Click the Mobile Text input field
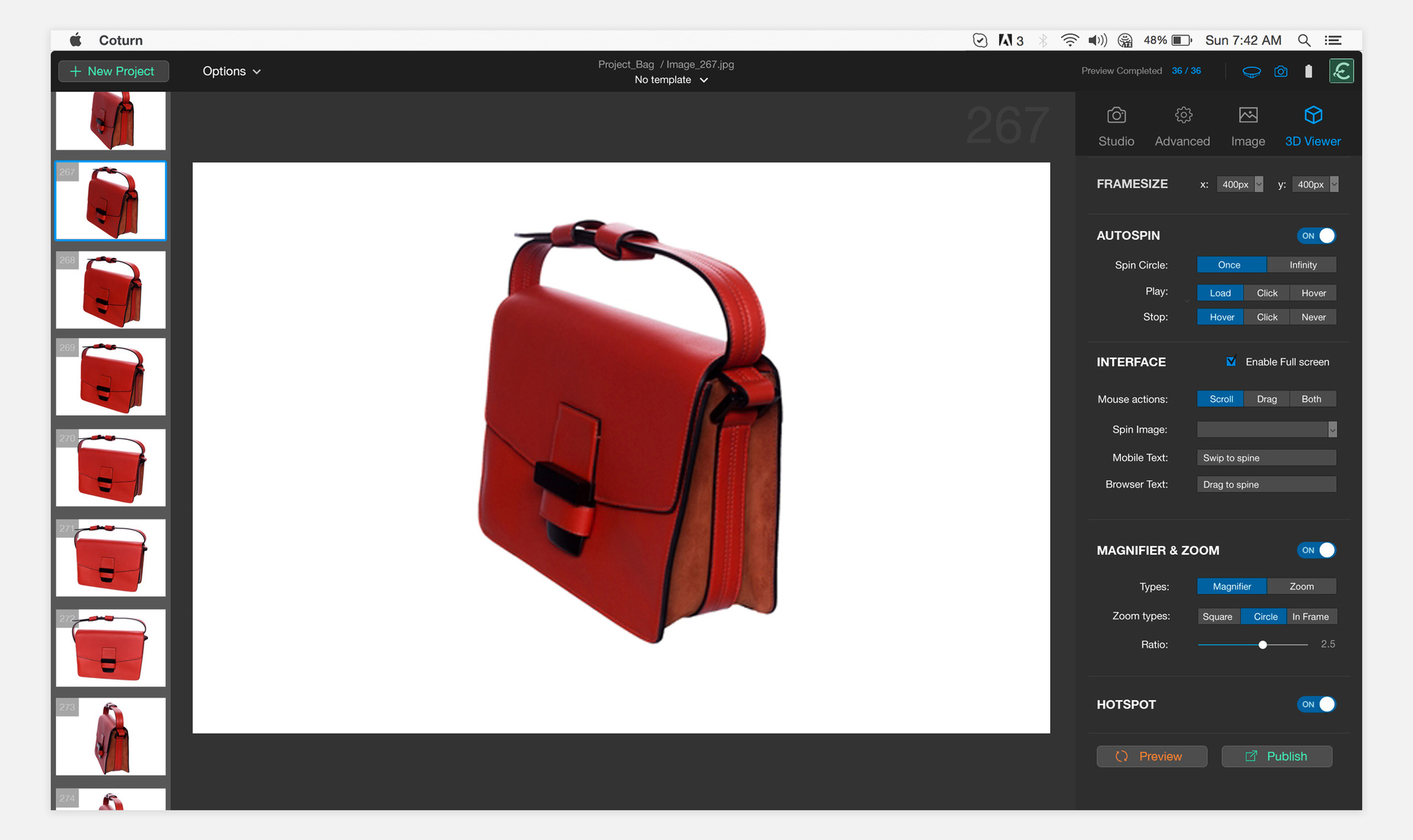 [1267, 458]
